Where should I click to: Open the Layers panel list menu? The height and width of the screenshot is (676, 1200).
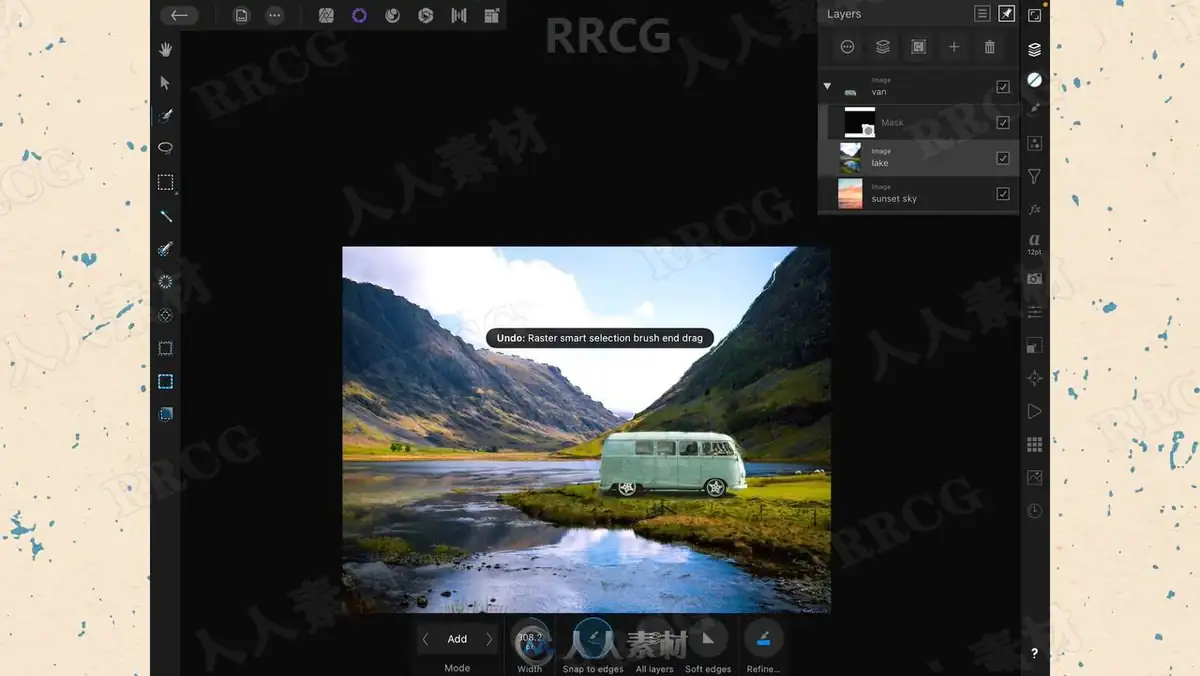point(982,14)
